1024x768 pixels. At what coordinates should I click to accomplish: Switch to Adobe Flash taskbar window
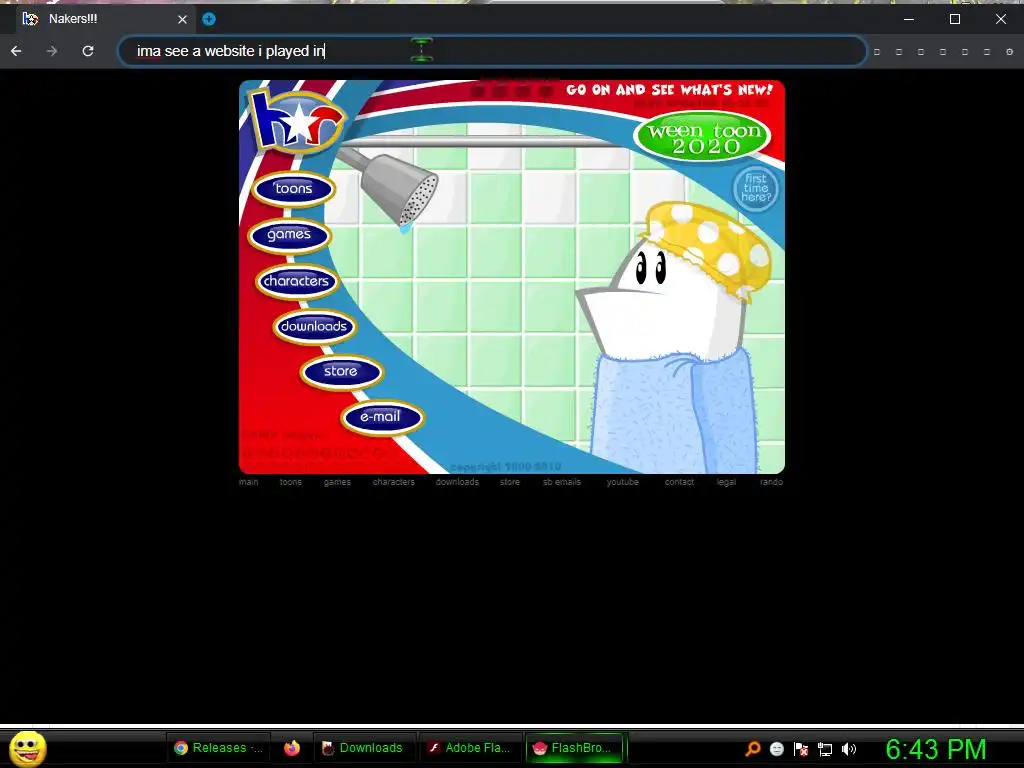471,748
